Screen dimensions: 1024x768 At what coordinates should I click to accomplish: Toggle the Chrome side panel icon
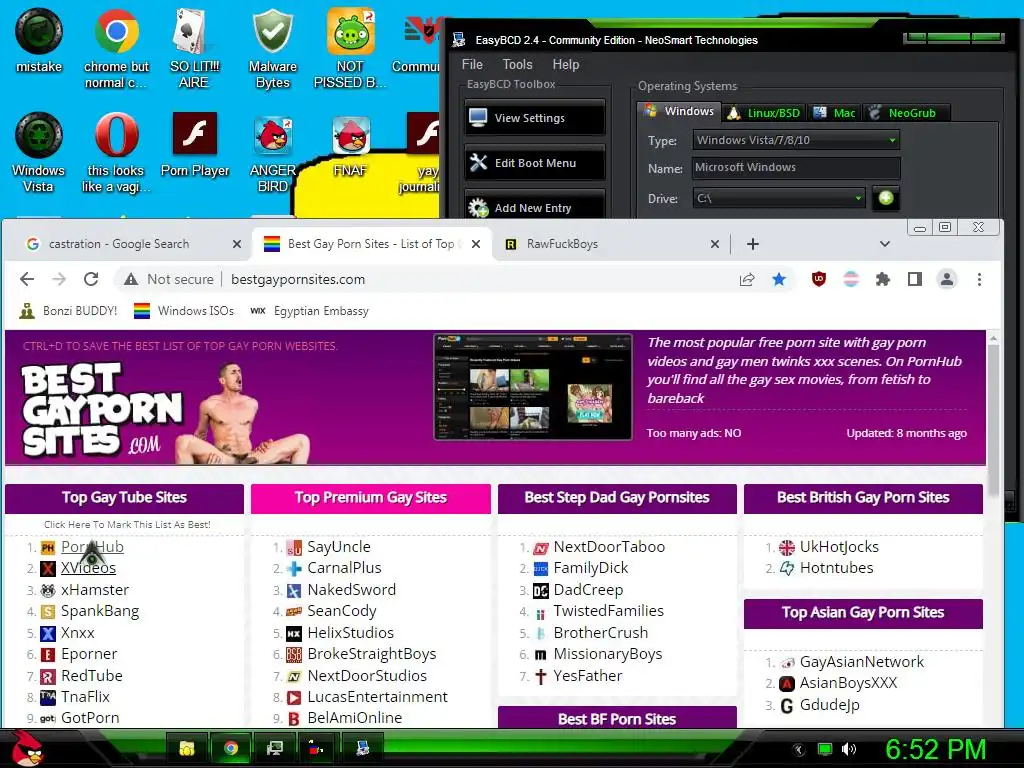[914, 280]
